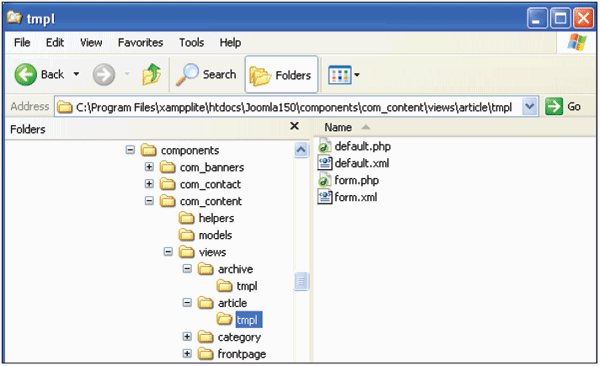Viewport: 600px width, 366px height.
Task: Sort files by the Name column header
Action: [x=338, y=127]
